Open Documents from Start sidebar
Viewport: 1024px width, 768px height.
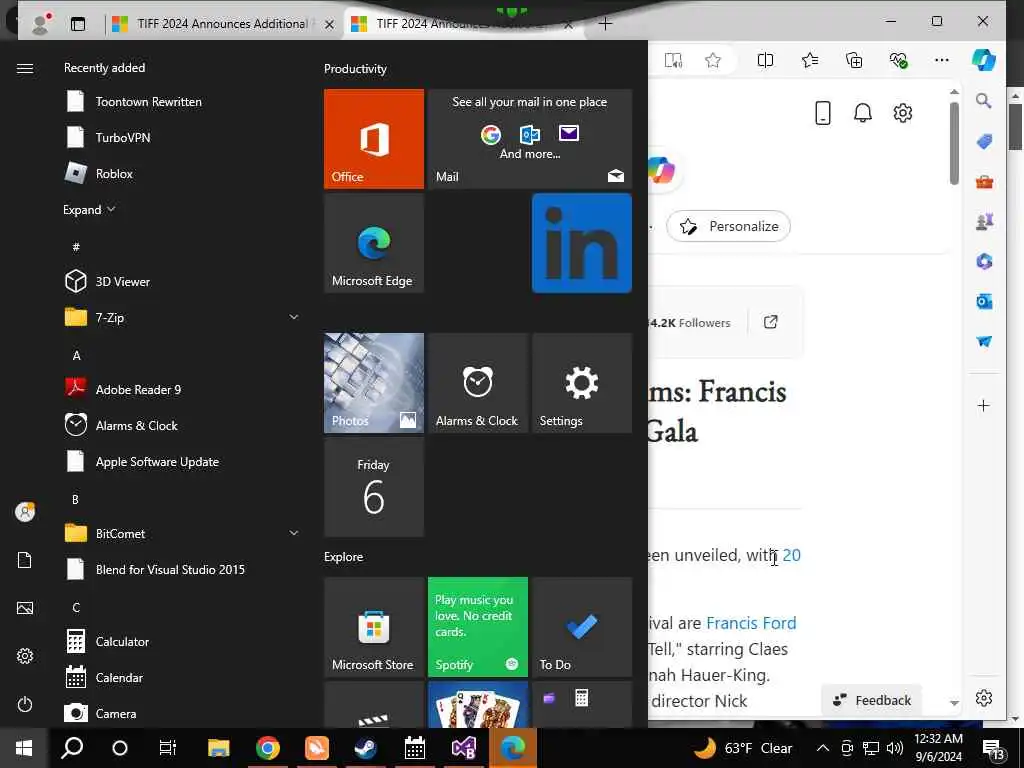tap(25, 560)
